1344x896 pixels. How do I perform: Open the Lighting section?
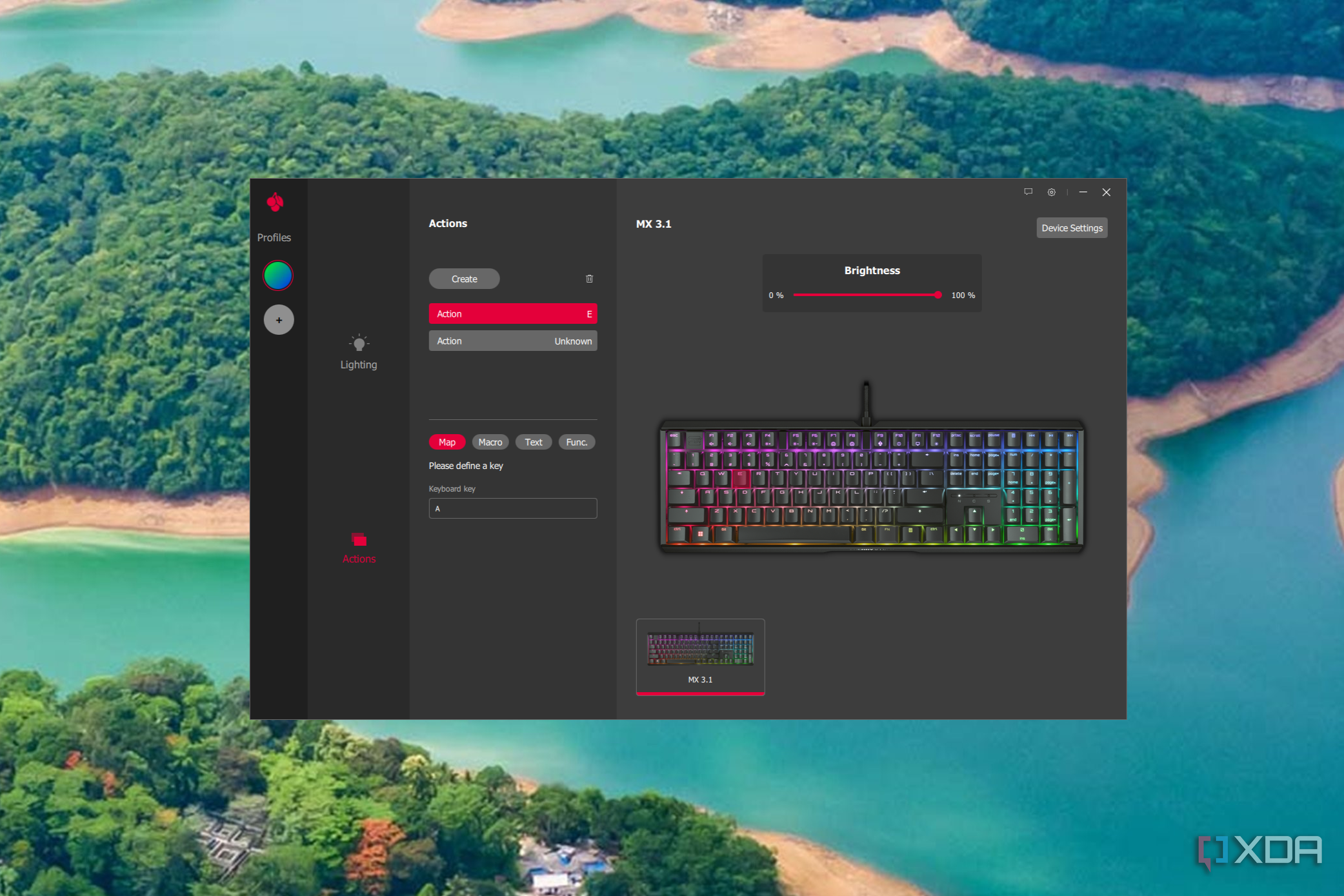pos(359,352)
